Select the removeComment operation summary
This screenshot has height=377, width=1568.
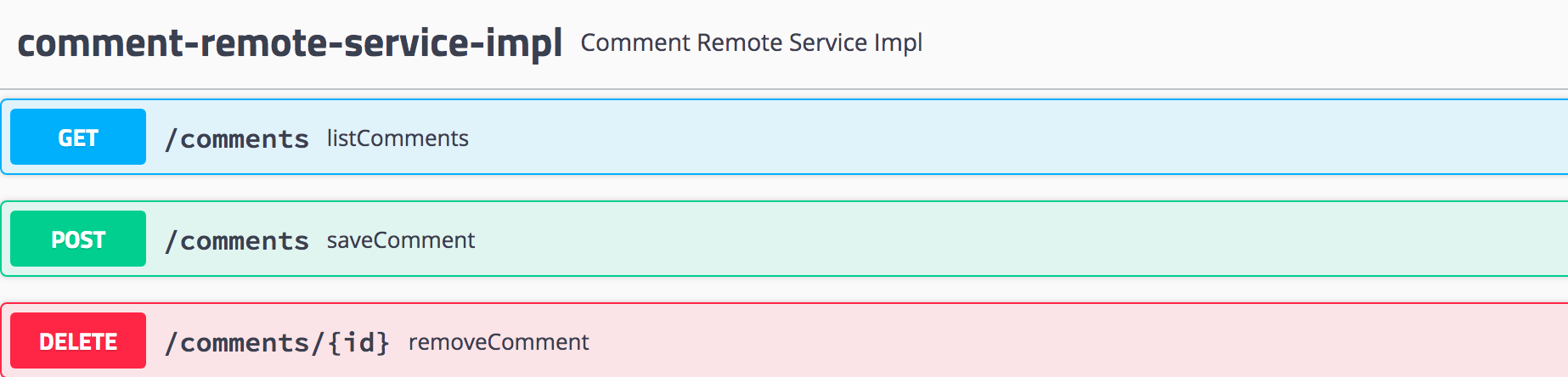pyautogui.click(x=499, y=342)
